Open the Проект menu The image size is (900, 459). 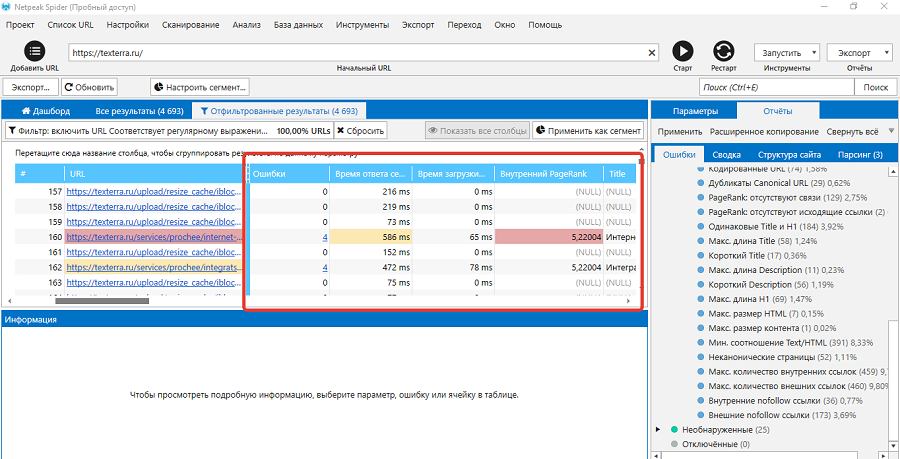20,25
